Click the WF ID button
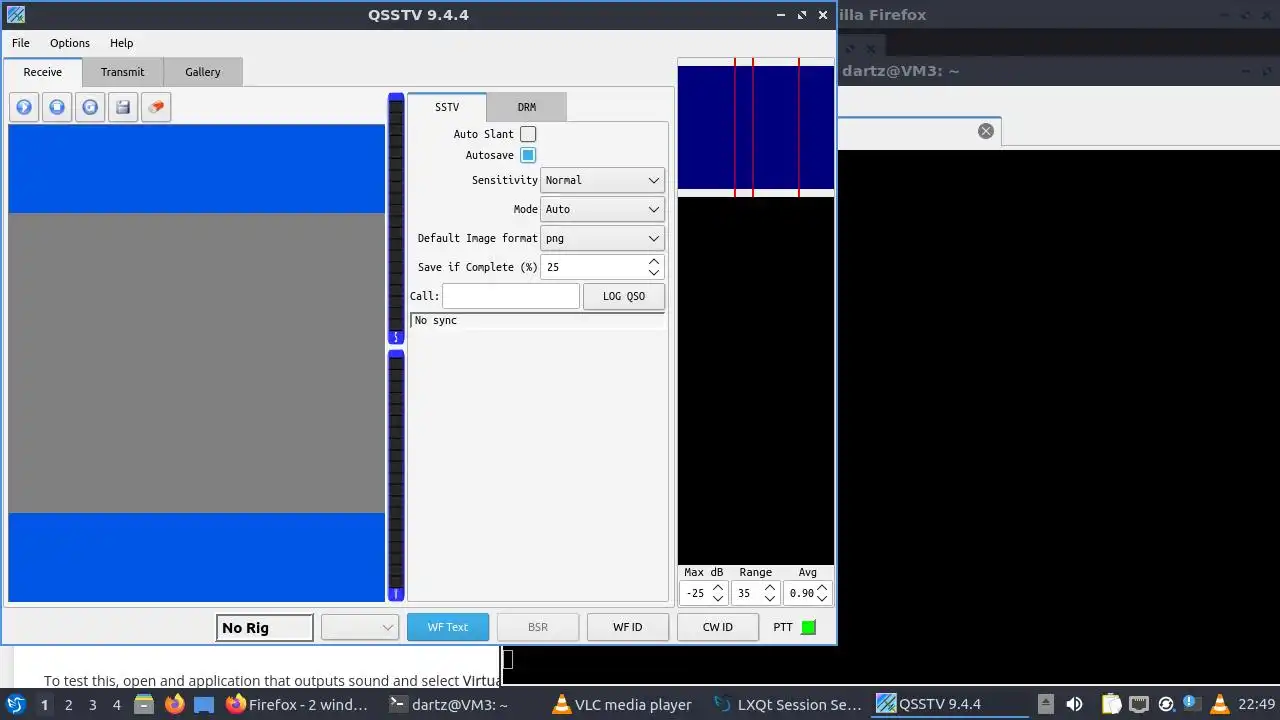The image size is (1280, 720). [x=628, y=627]
